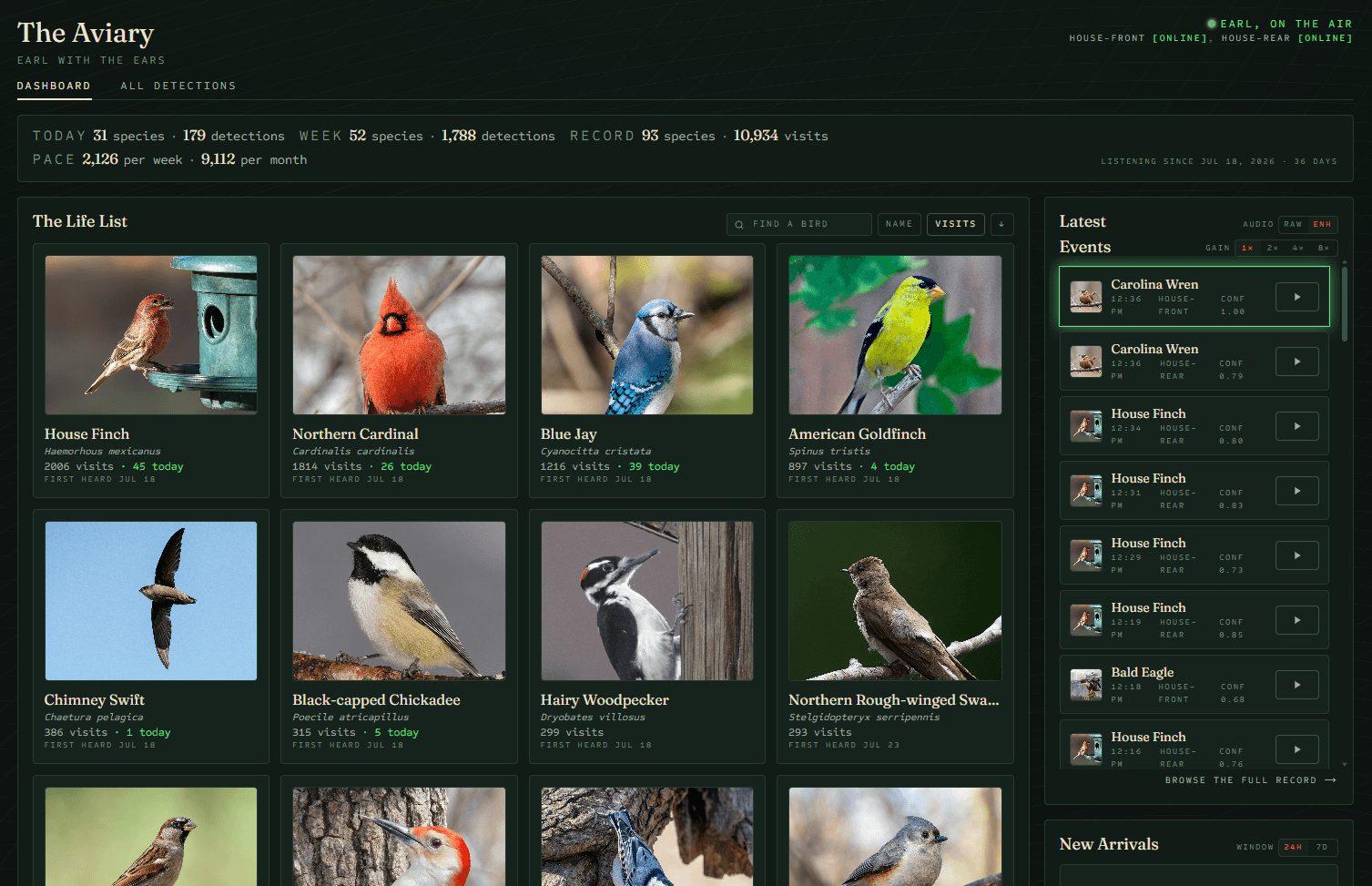Image resolution: width=1372 pixels, height=886 pixels.
Task: Switch audio mode to RAW
Action: pos(1293,224)
